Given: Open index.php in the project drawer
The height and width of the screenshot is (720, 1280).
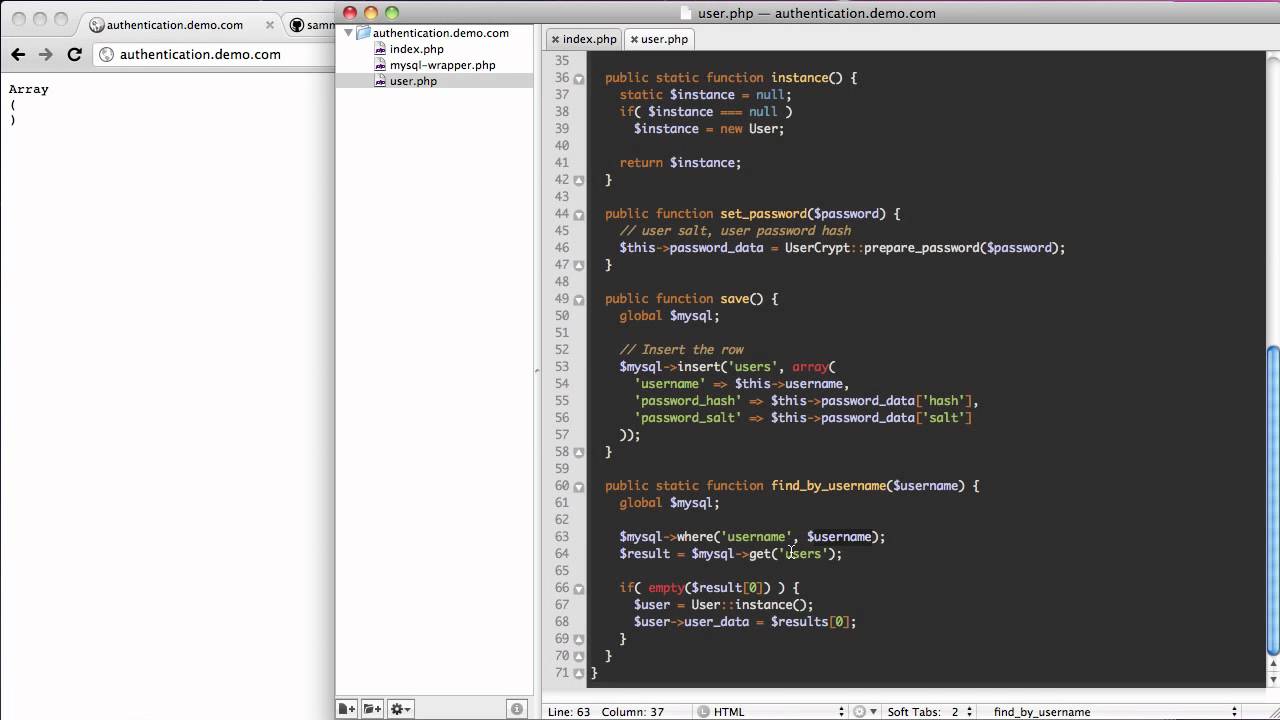Looking at the screenshot, I should click(x=416, y=49).
